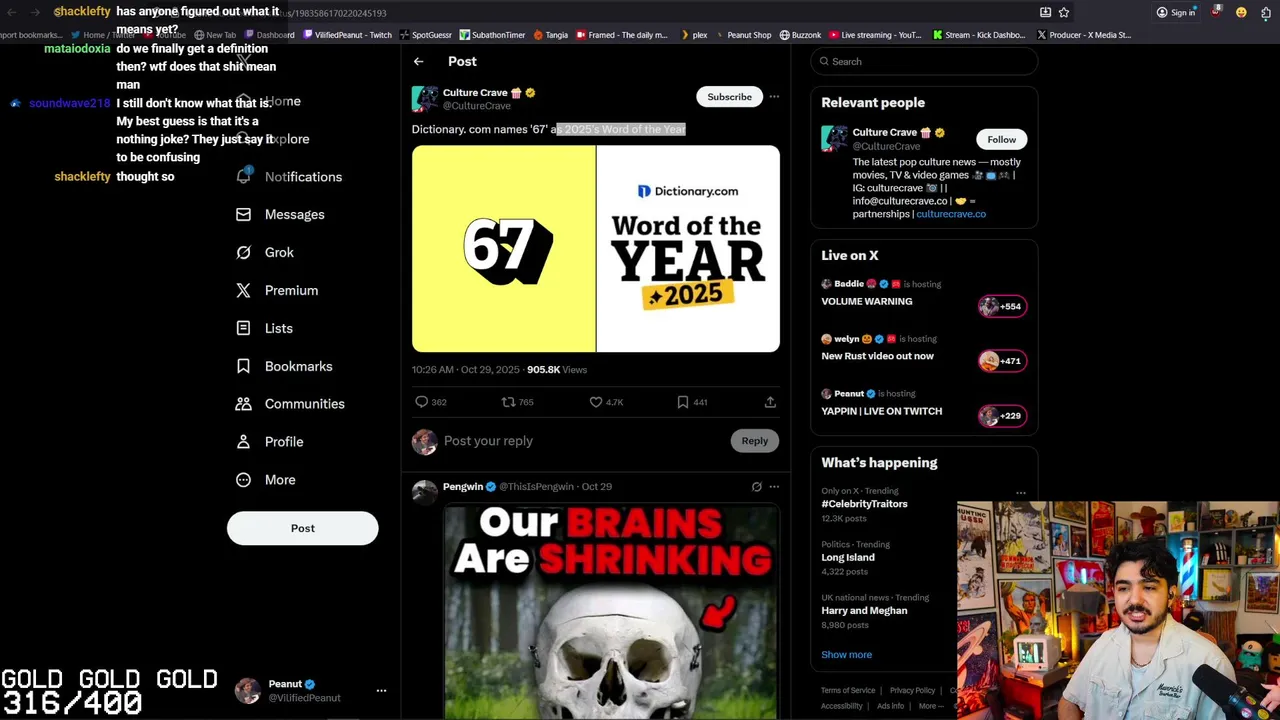Click Show more under What's happening
The image size is (1280, 720).
847,655
